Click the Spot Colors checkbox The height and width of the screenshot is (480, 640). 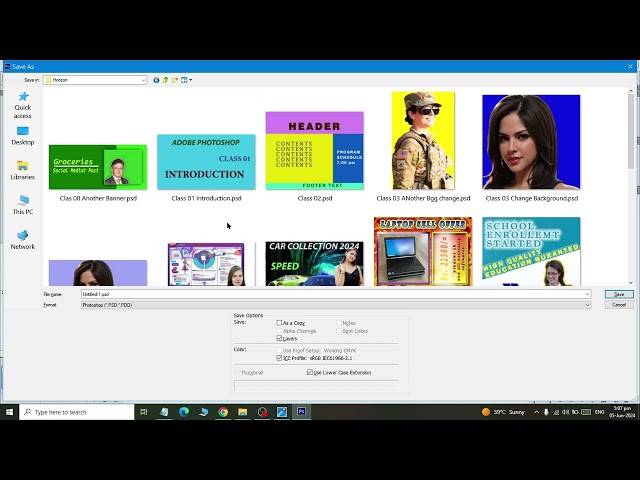pos(339,331)
